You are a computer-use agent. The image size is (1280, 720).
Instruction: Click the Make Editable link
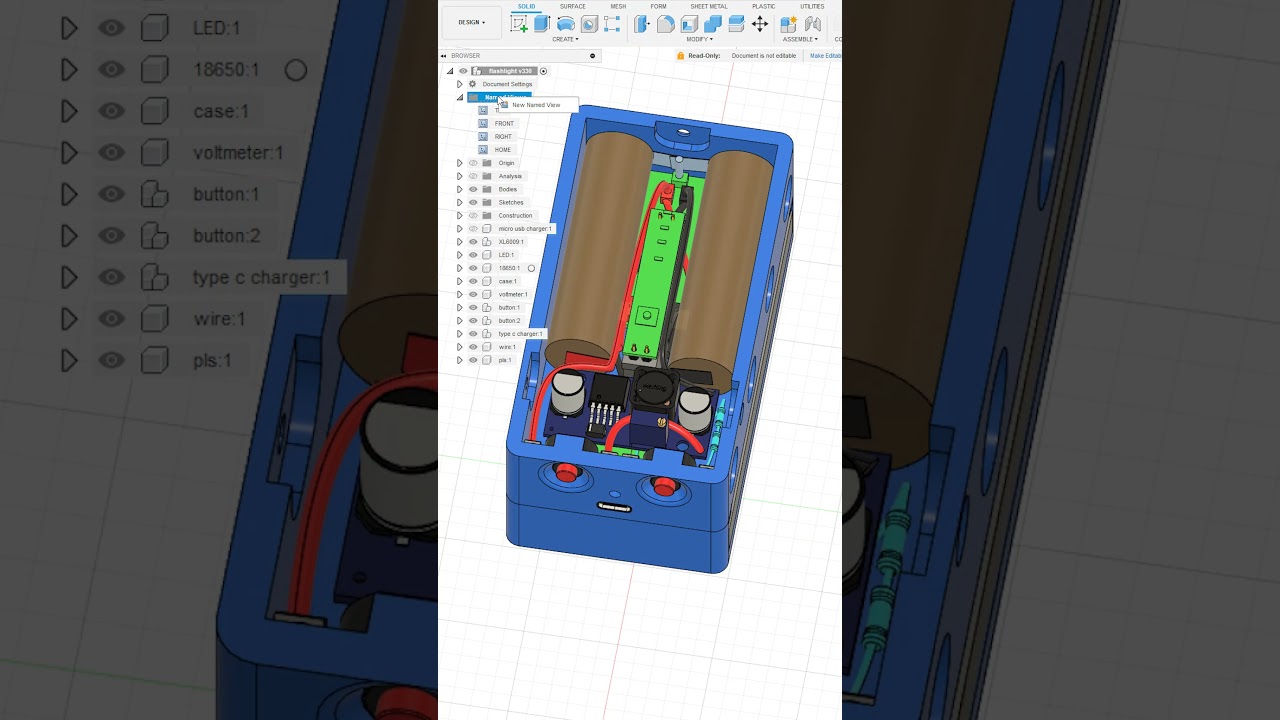[x=826, y=56]
